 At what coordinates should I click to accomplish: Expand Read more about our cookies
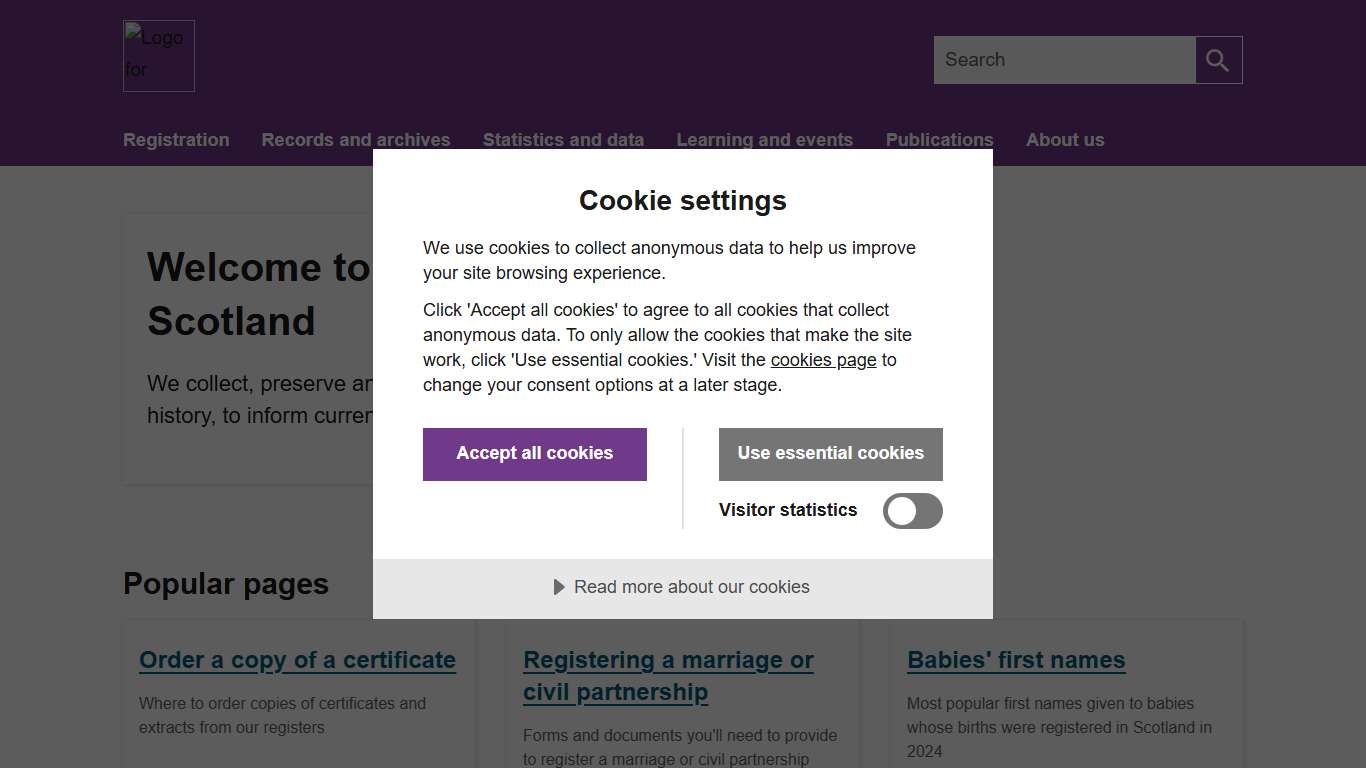coord(682,588)
